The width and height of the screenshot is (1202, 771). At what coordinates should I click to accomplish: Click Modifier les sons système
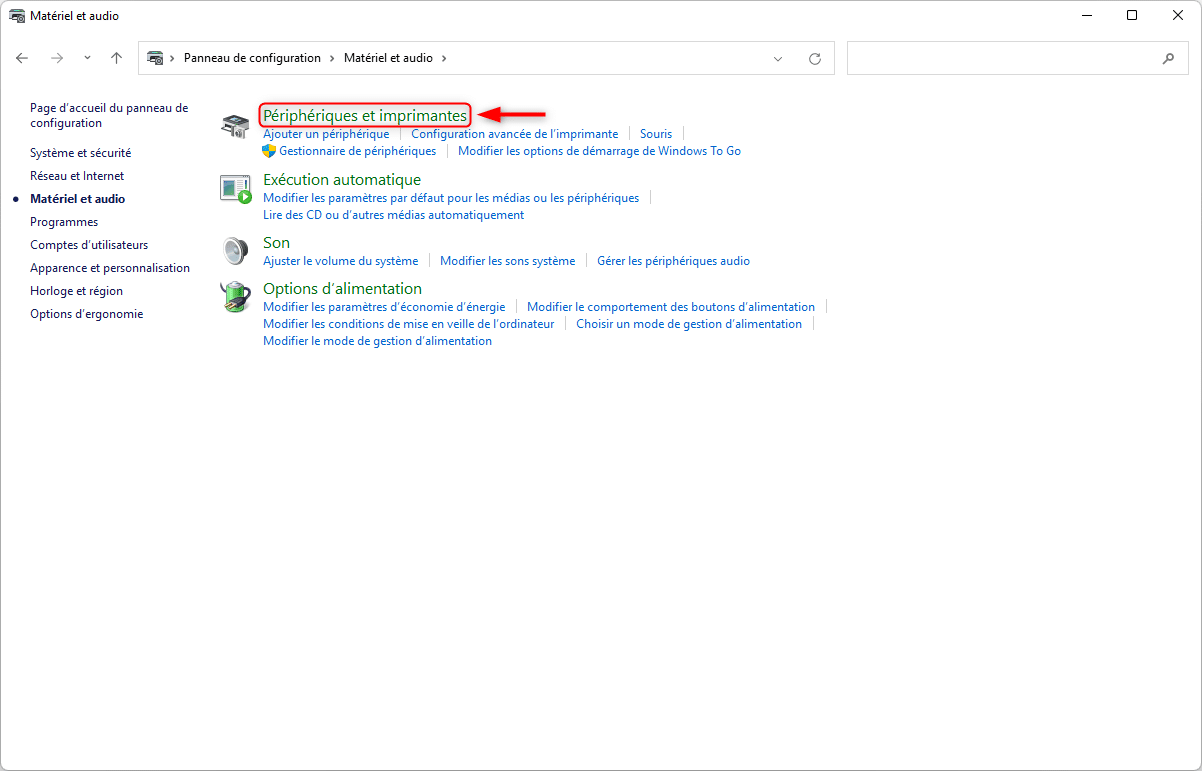coord(508,261)
